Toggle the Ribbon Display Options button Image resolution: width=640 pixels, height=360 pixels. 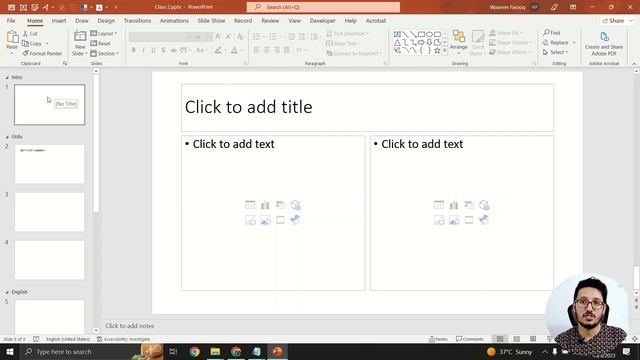(573, 7)
